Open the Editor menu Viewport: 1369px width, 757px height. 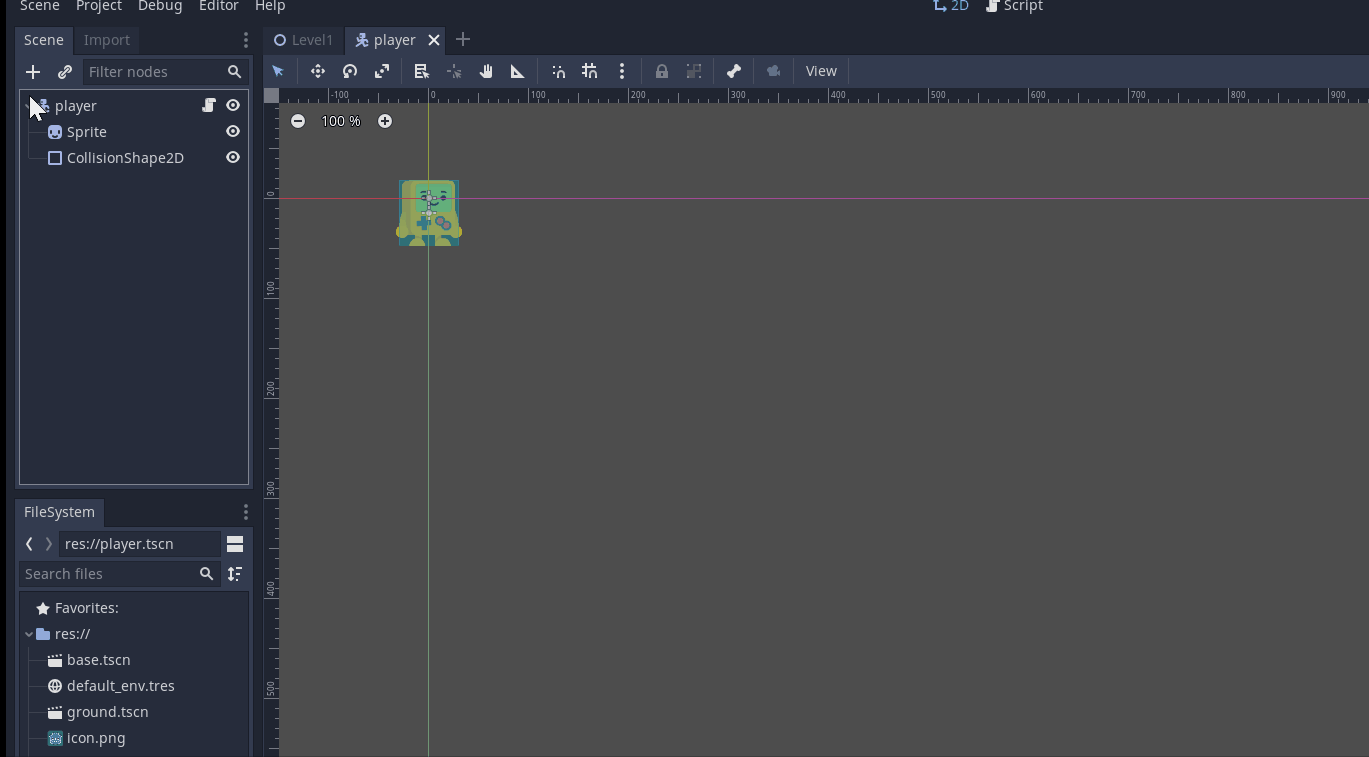click(x=218, y=6)
